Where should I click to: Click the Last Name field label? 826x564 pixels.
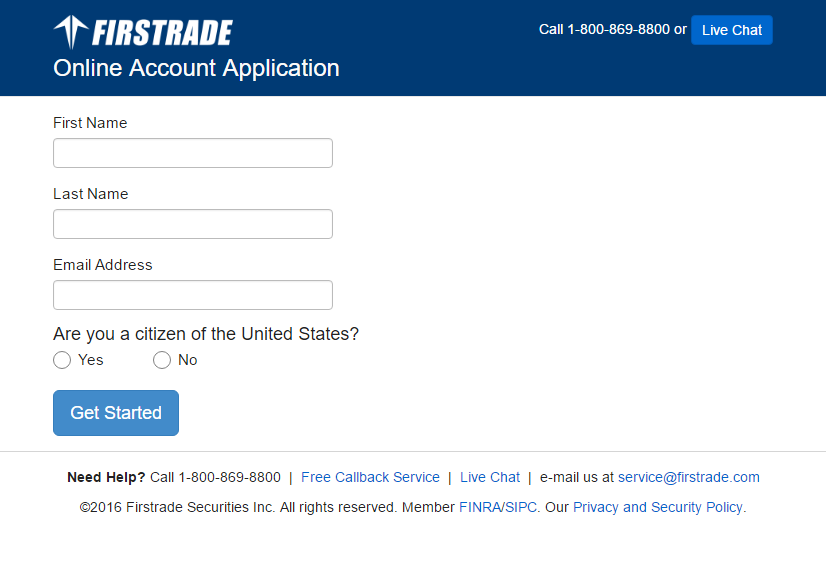[x=90, y=194]
